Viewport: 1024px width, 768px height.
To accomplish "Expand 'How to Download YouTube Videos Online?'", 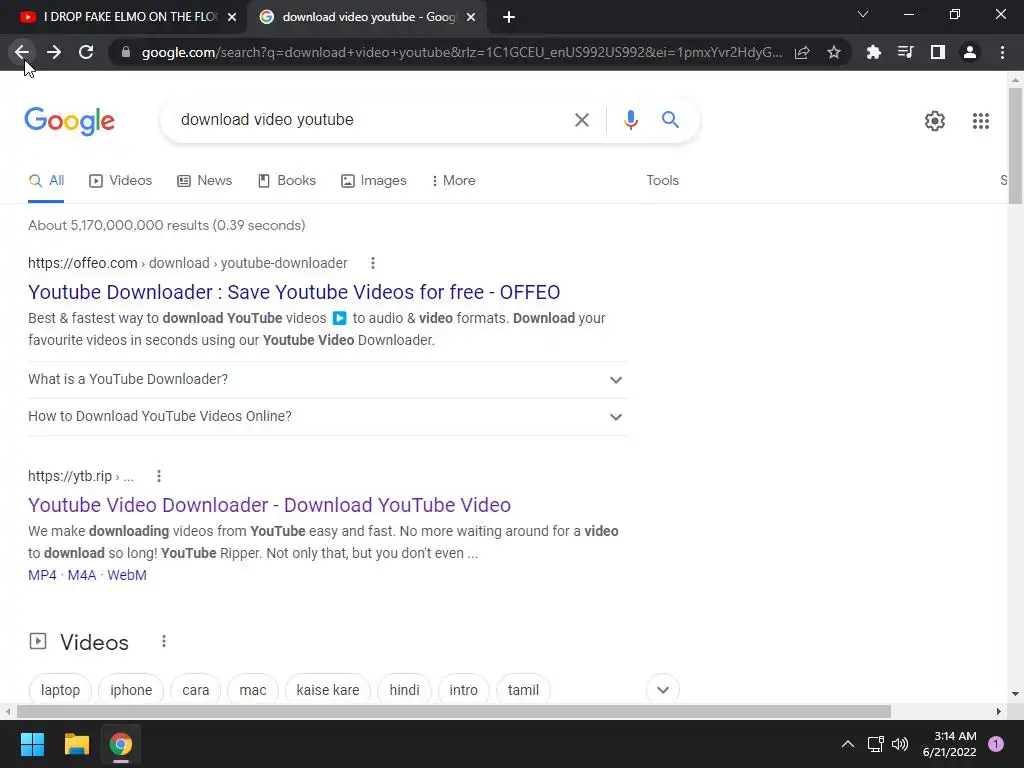I will tap(328, 417).
